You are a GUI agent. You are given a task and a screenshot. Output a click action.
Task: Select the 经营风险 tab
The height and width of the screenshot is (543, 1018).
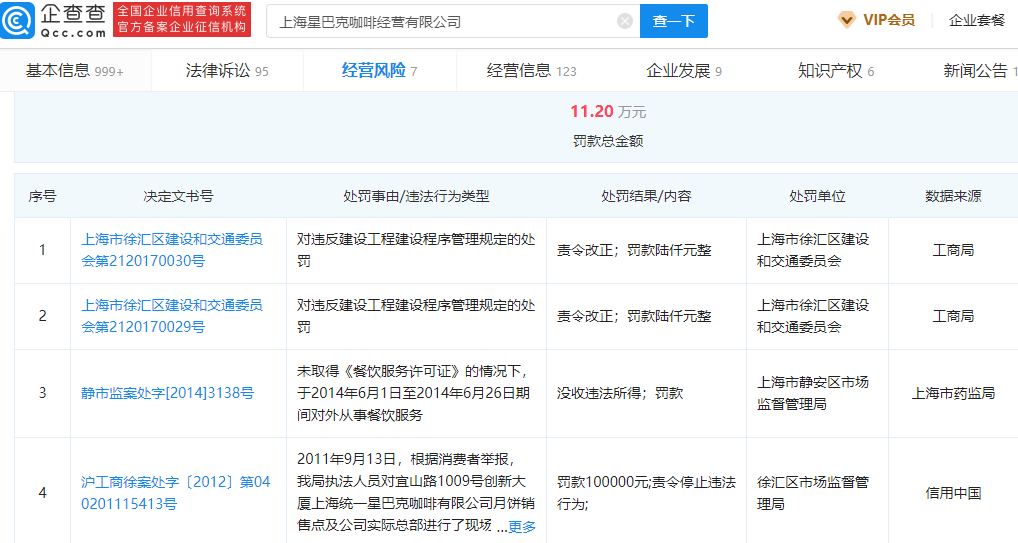[379, 71]
